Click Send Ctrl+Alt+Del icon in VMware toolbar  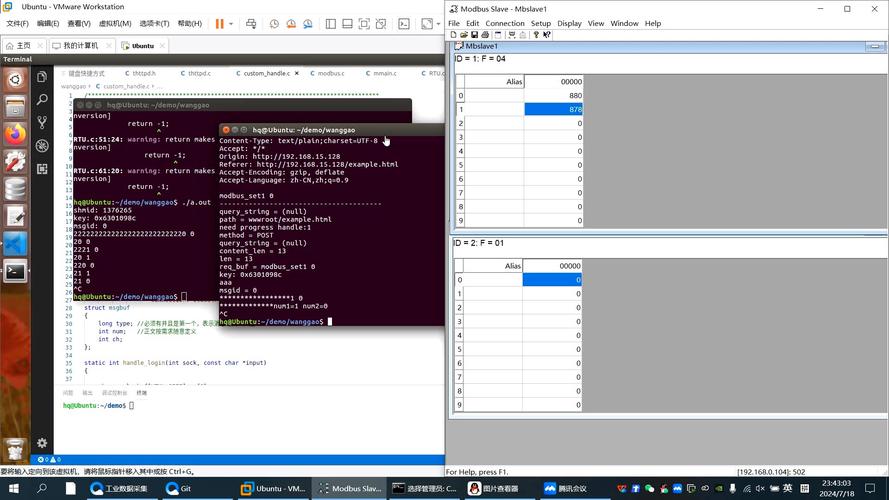pyautogui.click(x=251, y=24)
